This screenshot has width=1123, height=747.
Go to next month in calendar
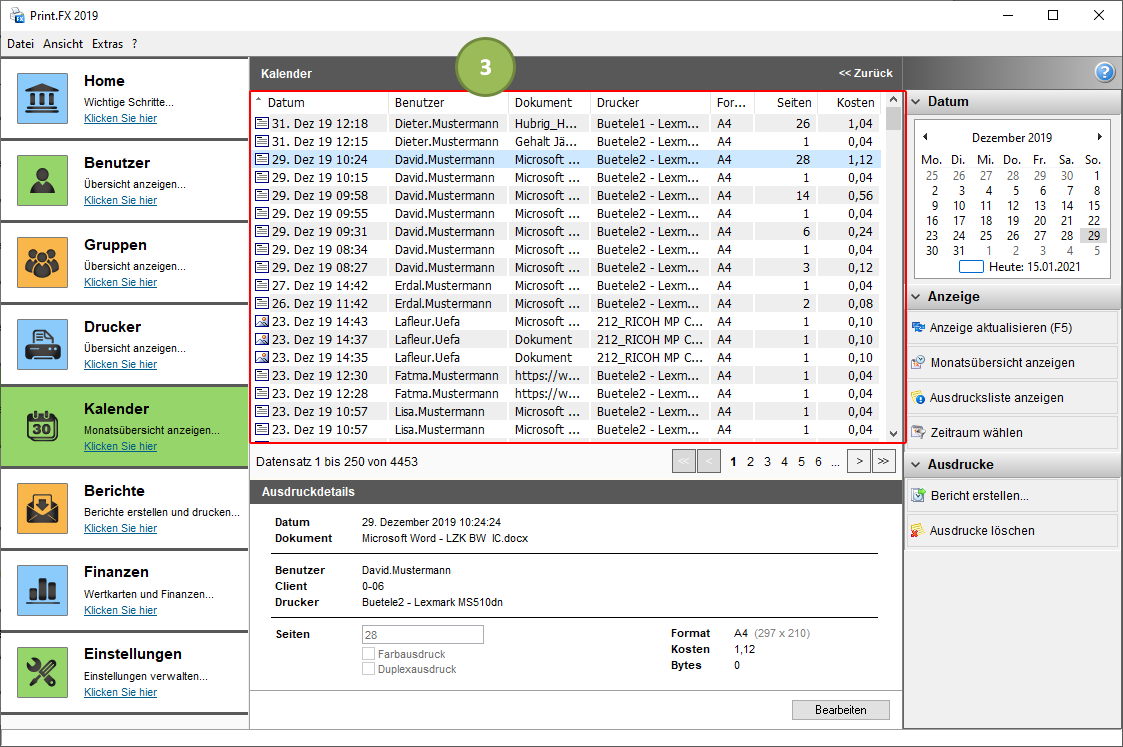[1100, 137]
